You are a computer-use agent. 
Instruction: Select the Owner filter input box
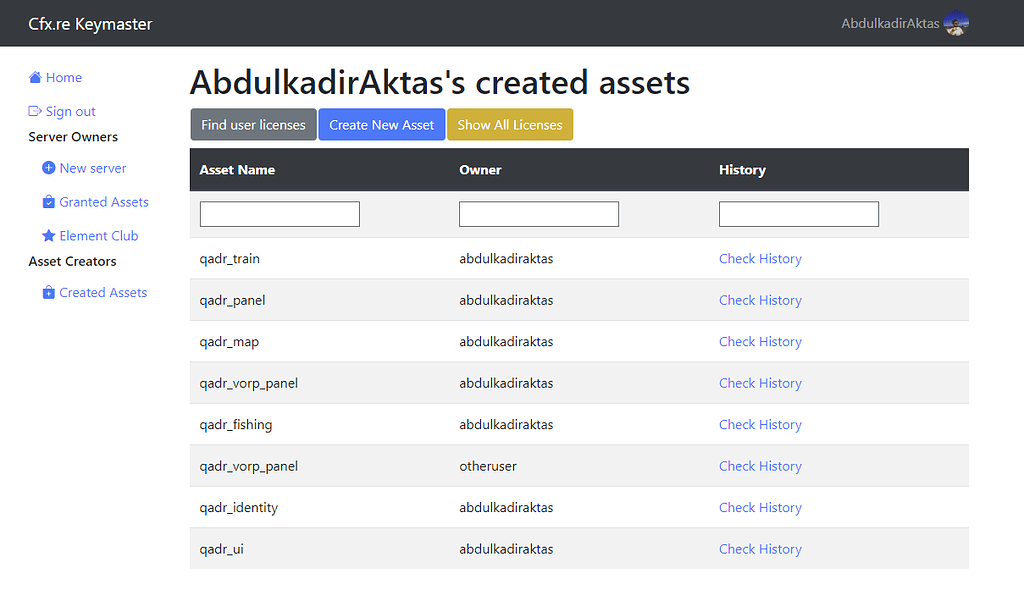point(538,213)
